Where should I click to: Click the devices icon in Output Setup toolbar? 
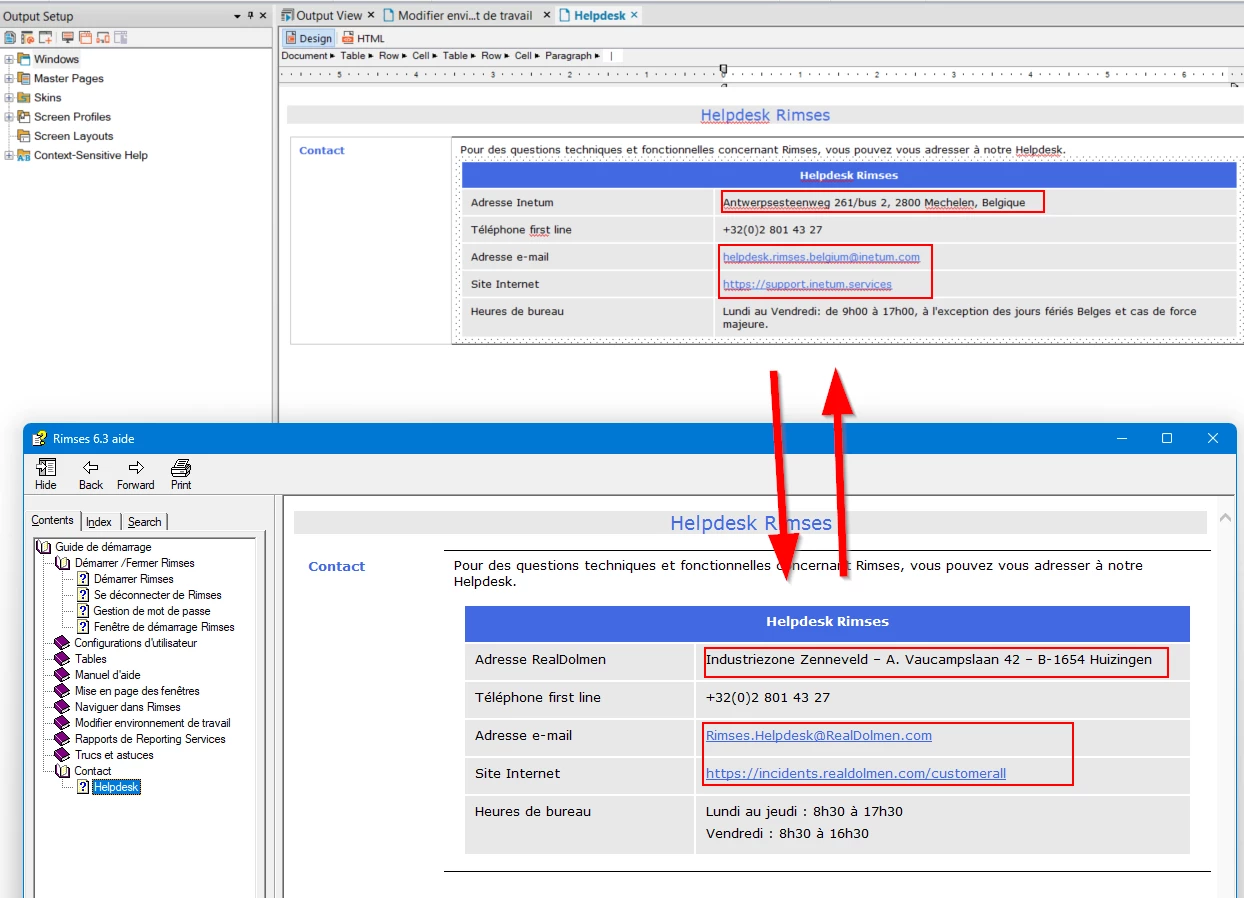coord(103,38)
